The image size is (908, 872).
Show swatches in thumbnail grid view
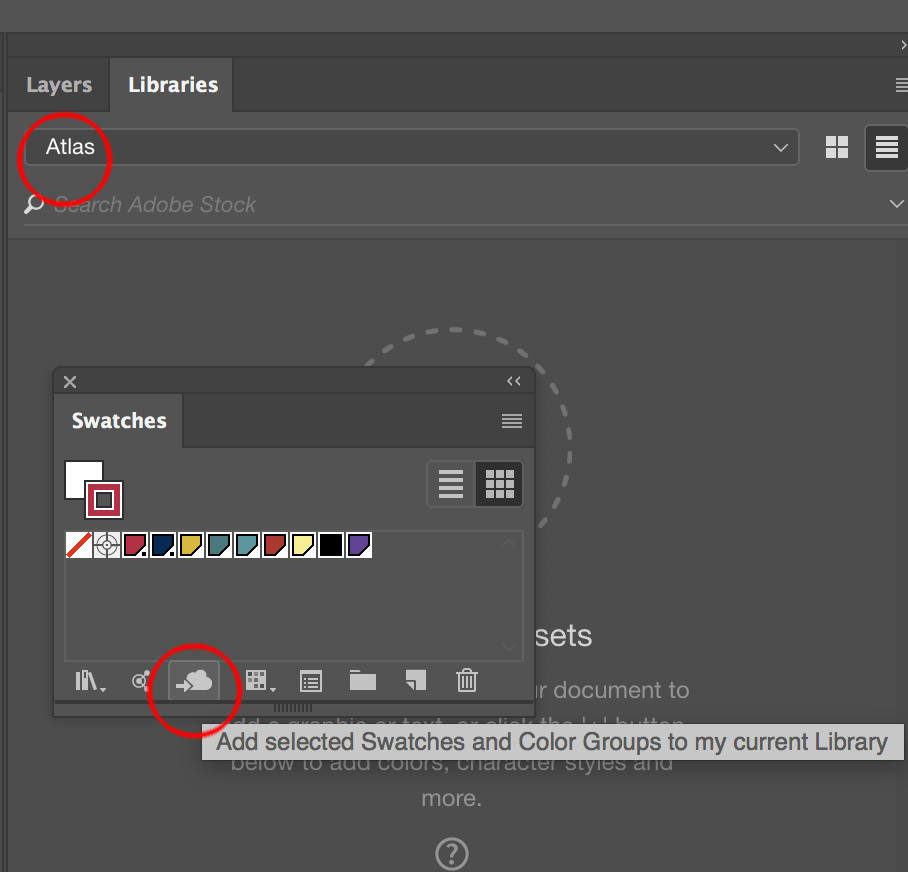[x=499, y=484]
